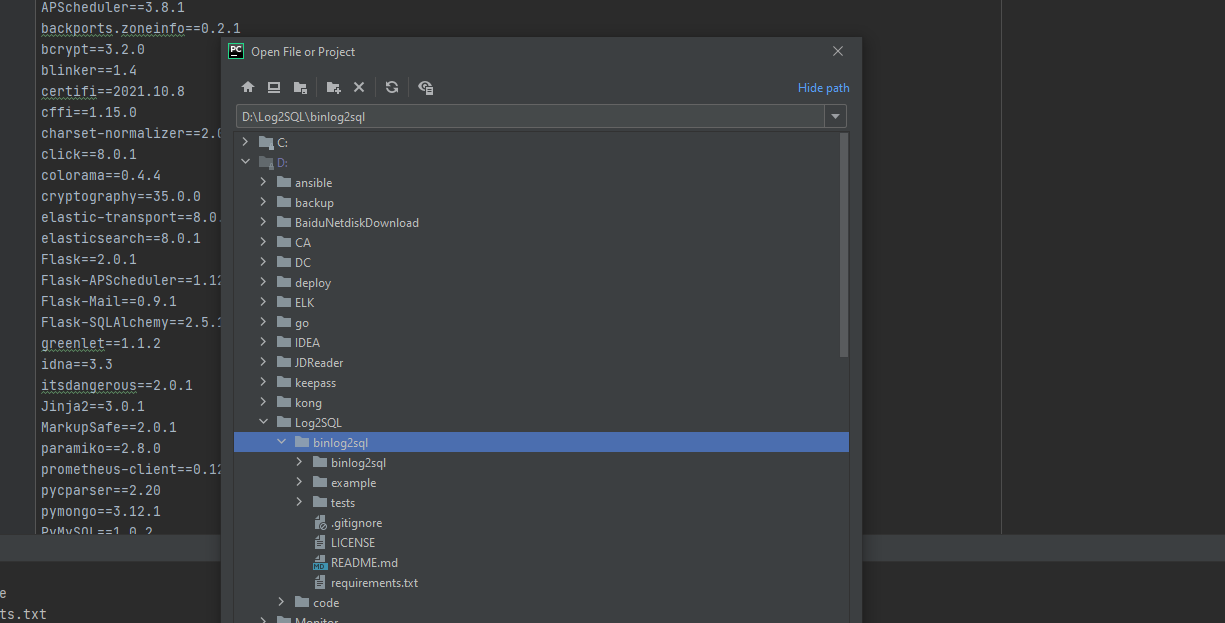Click the Jinja2==3.0.1 line in editor
1225x623 pixels.
[x=93, y=406]
